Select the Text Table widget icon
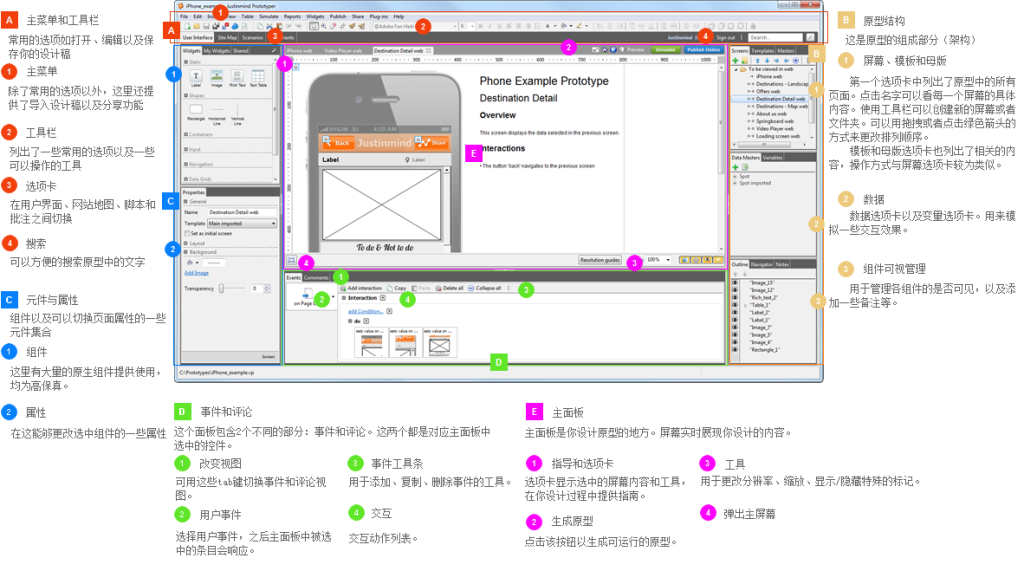The width and height of the screenshot is (1024, 571). click(258, 77)
